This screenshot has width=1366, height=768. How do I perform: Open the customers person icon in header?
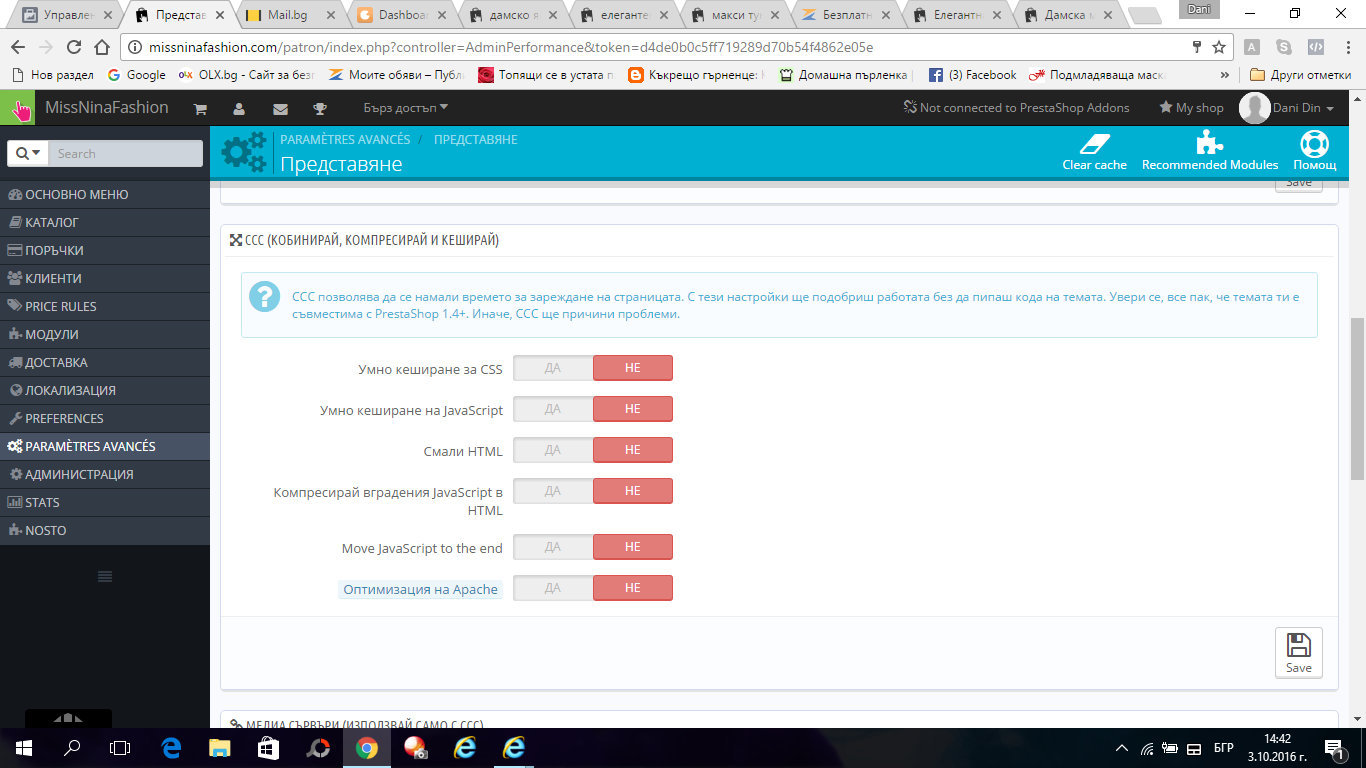coord(239,109)
